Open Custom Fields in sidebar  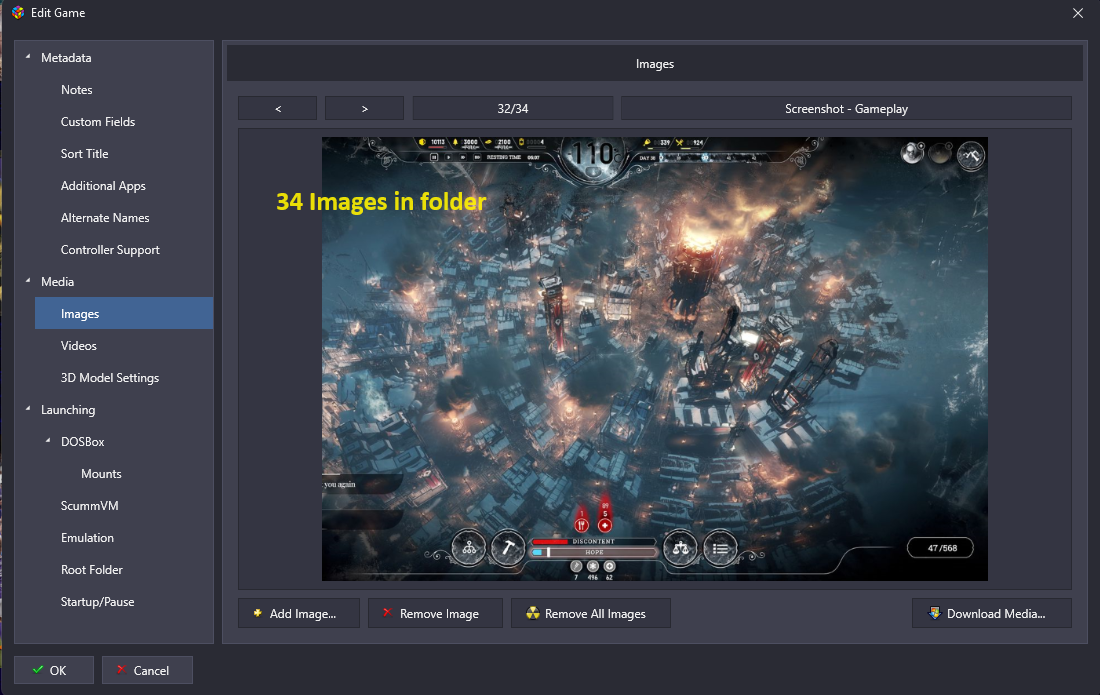click(x=98, y=122)
